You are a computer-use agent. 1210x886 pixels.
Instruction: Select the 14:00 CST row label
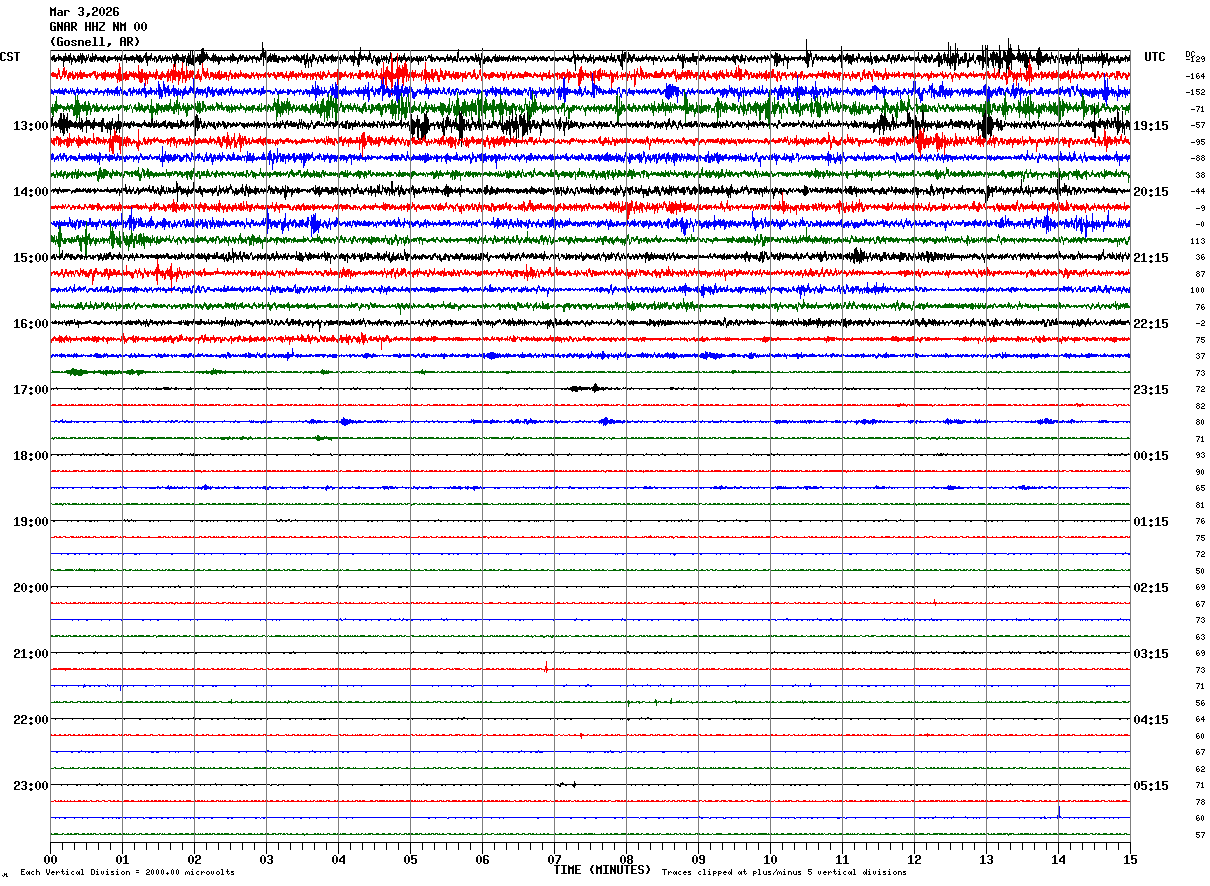click(x=30, y=192)
